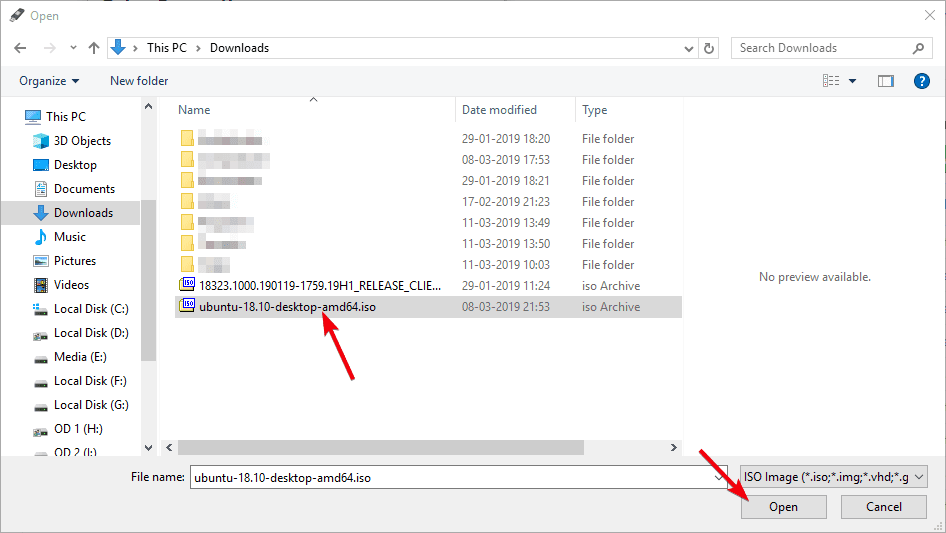This screenshot has width=946, height=533.
Task: Change the view layout icon
Action: coord(831,80)
